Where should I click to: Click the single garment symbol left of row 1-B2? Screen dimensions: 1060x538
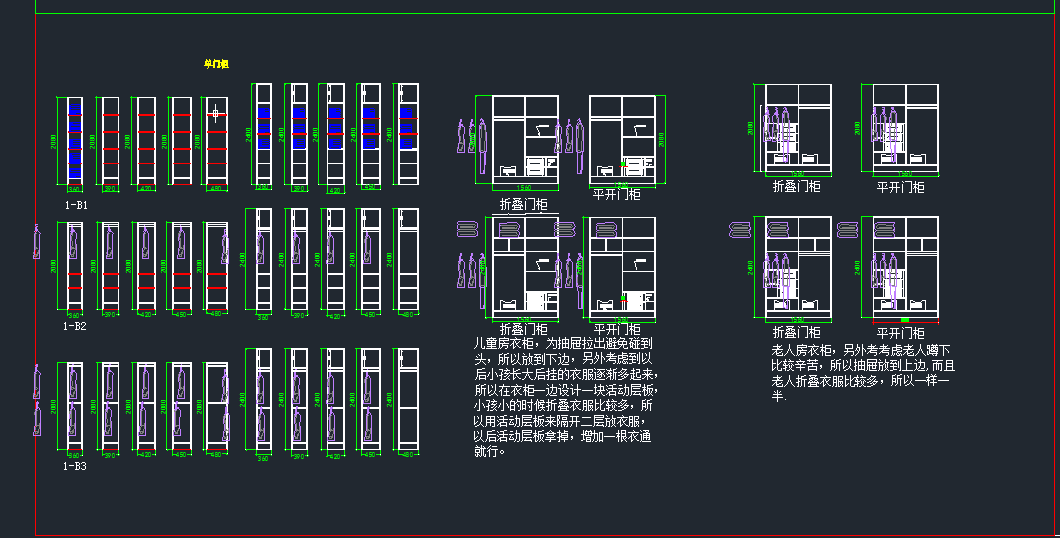37,242
